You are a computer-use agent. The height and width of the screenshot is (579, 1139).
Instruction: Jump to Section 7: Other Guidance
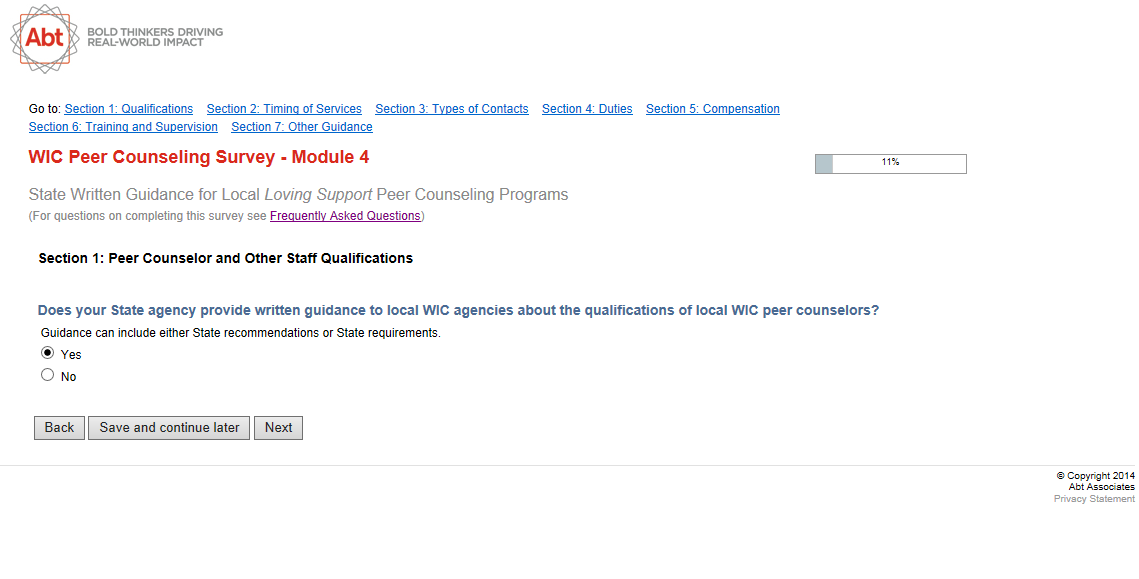[x=301, y=127]
